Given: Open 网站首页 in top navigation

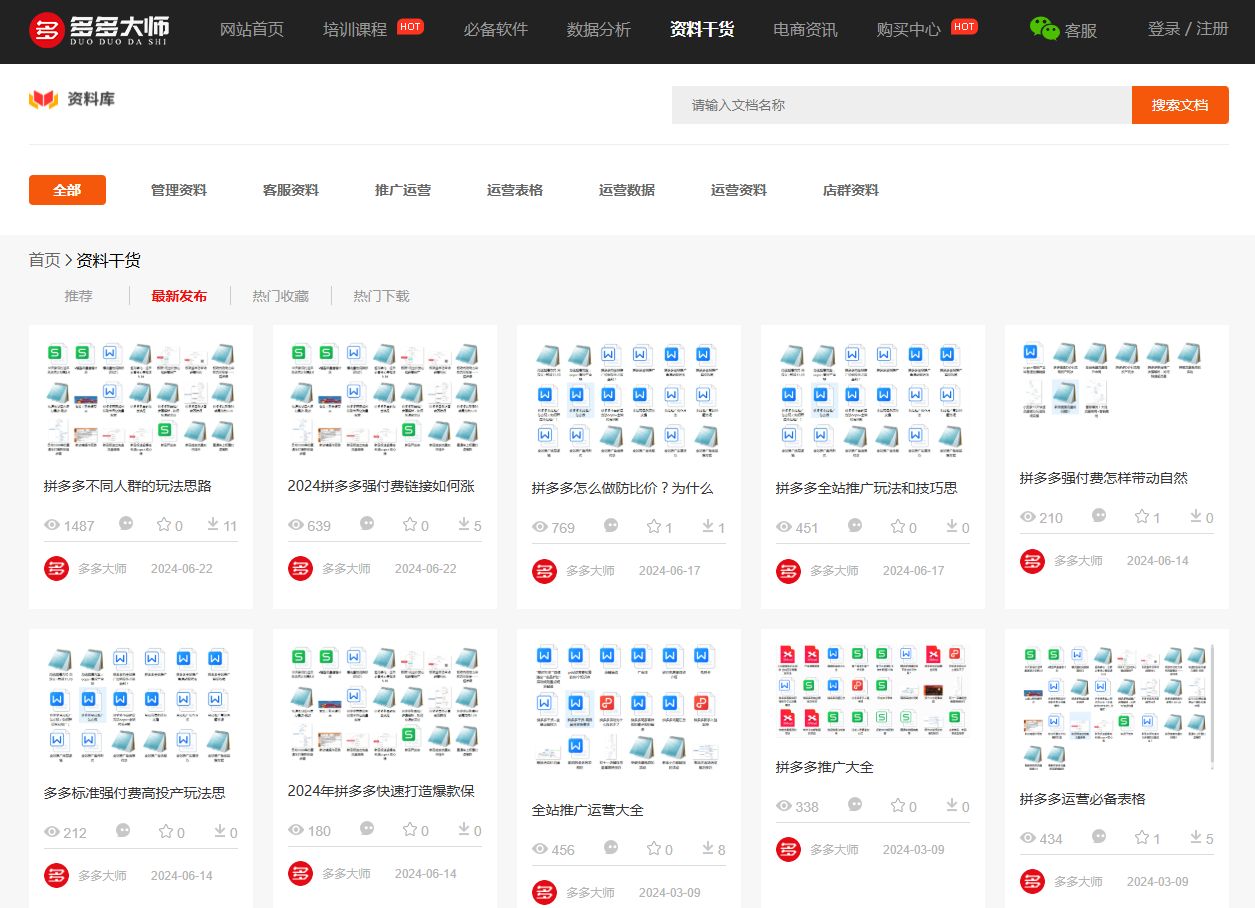Looking at the screenshot, I should point(252,29).
